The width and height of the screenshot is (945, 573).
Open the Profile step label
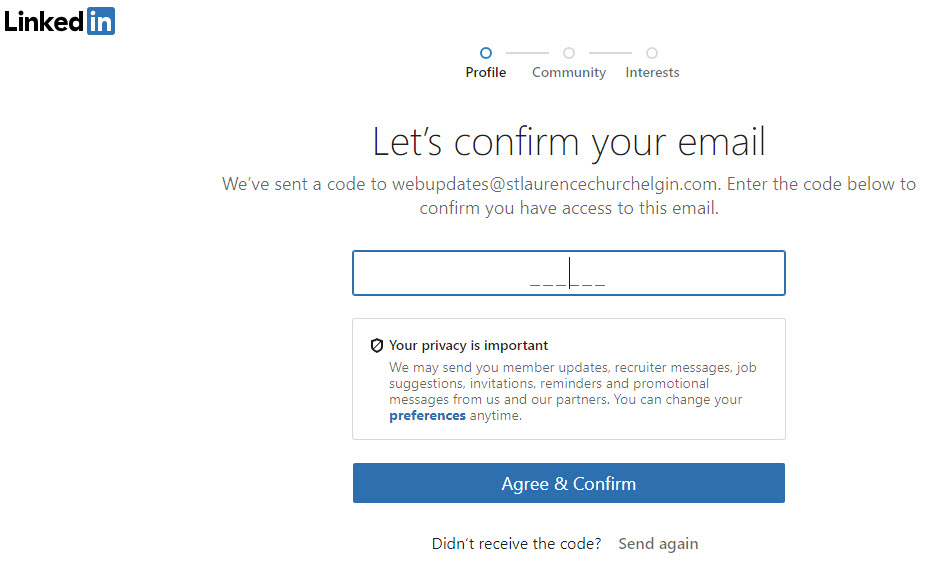tap(486, 72)
